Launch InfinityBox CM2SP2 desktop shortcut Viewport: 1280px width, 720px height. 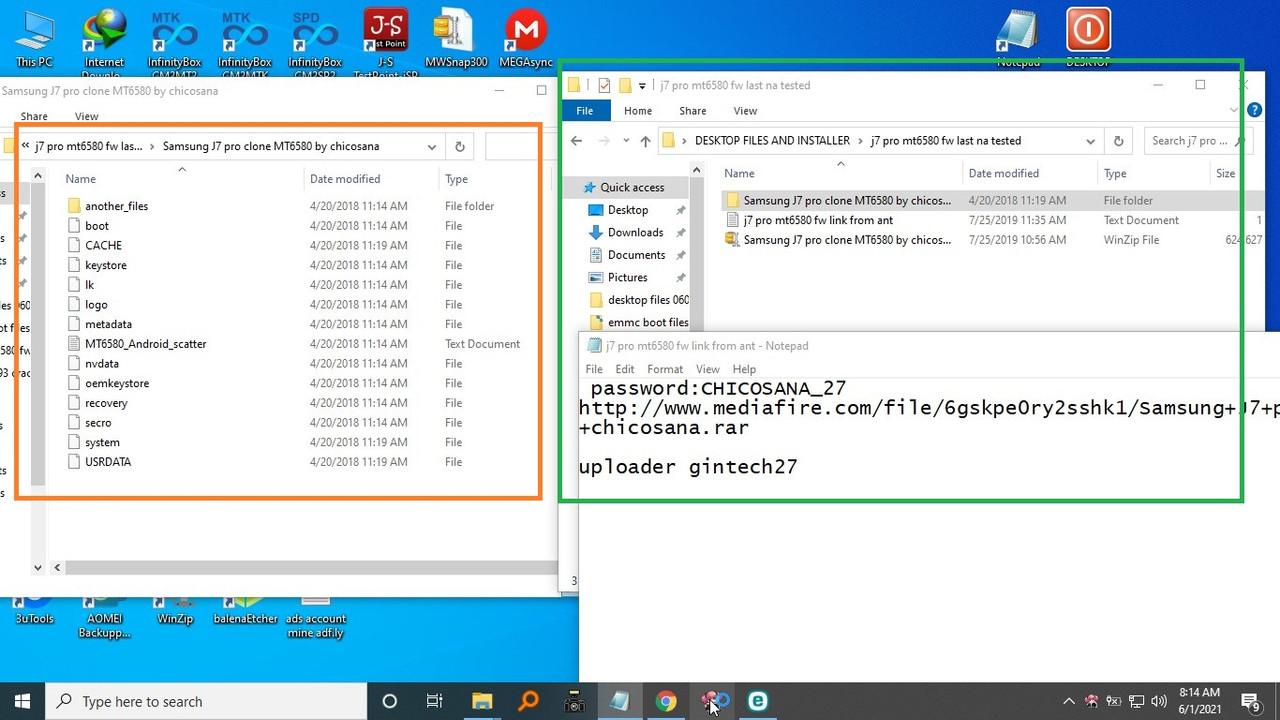point(314,38)
